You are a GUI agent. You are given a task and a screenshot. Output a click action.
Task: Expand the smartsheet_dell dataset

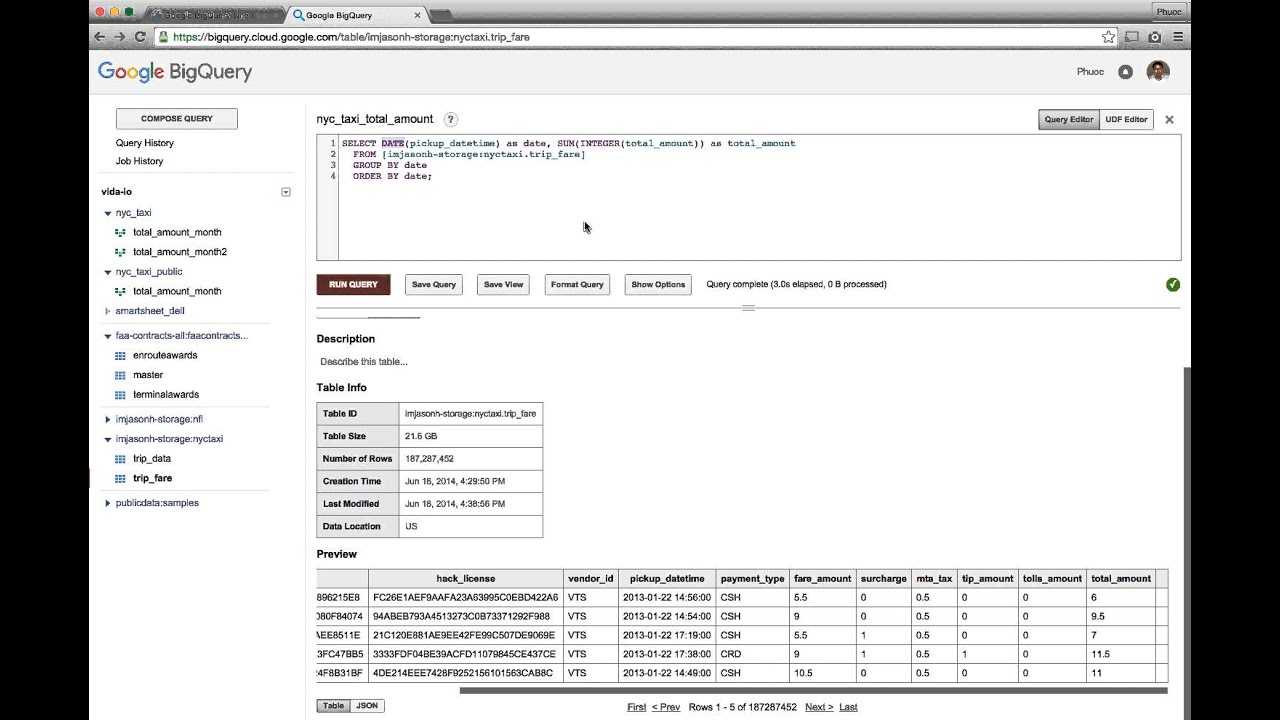(x=108, y=311)
